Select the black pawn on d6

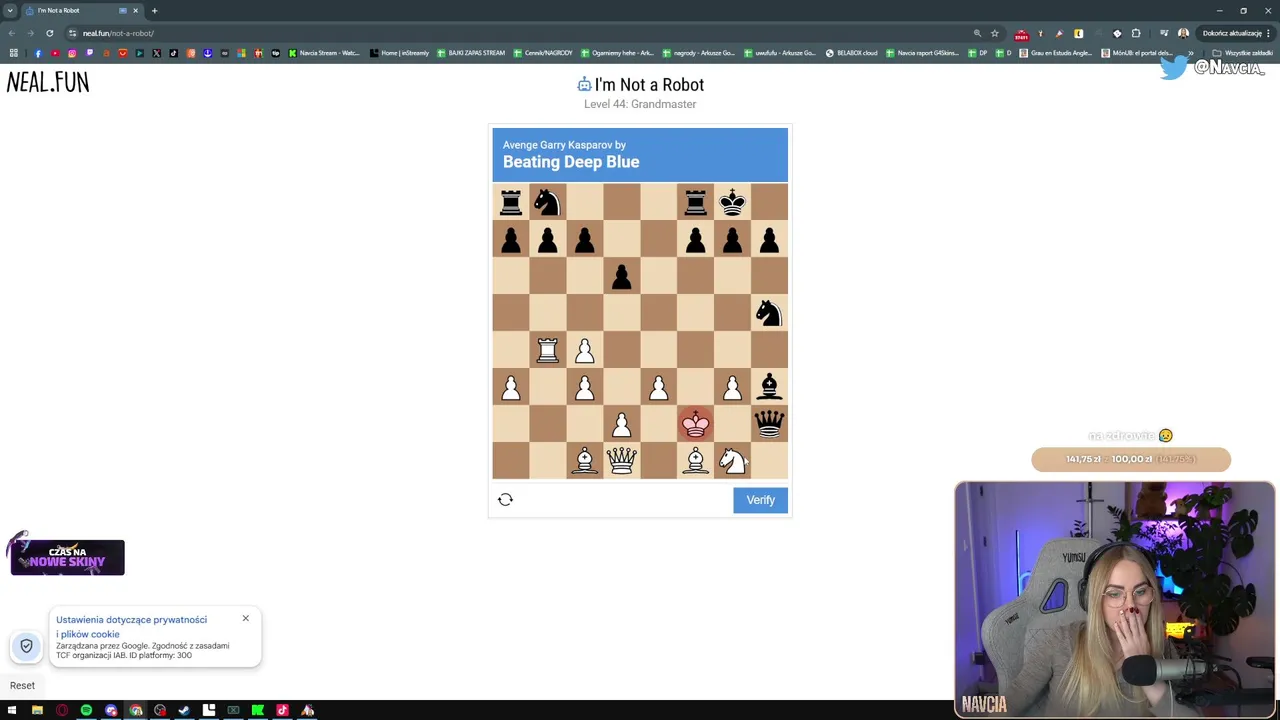tap(621, 277)
